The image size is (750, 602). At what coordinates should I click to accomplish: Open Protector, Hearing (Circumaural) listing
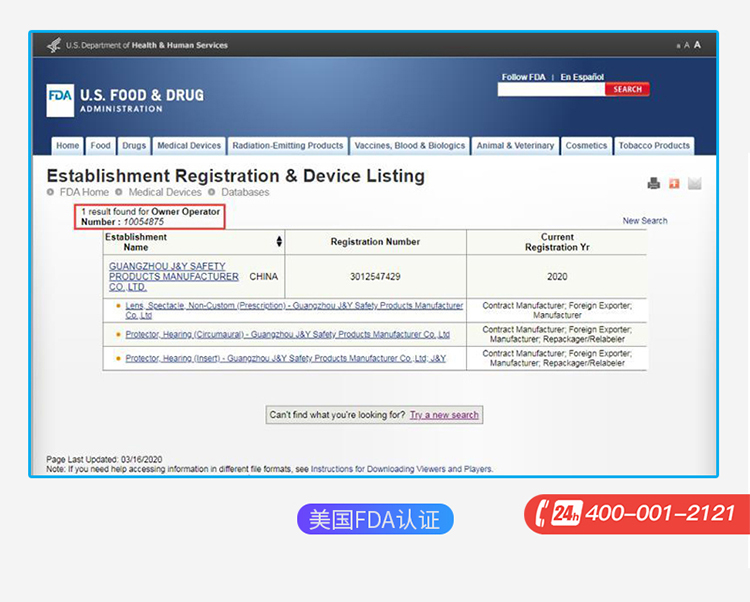(x=287, y=334)
